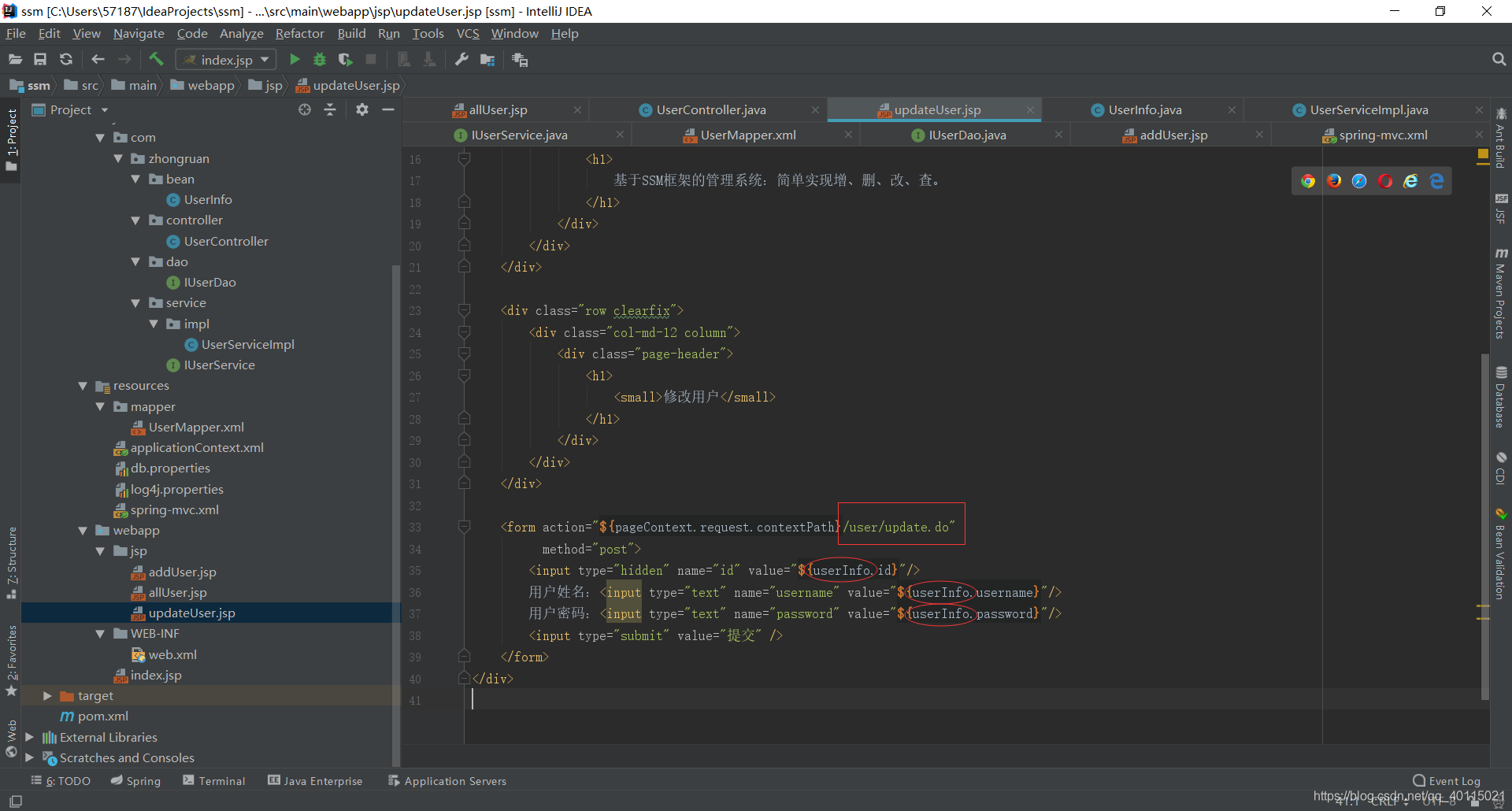
Task: Collapse the WEB-INF folder node
Action: (100, 634)
